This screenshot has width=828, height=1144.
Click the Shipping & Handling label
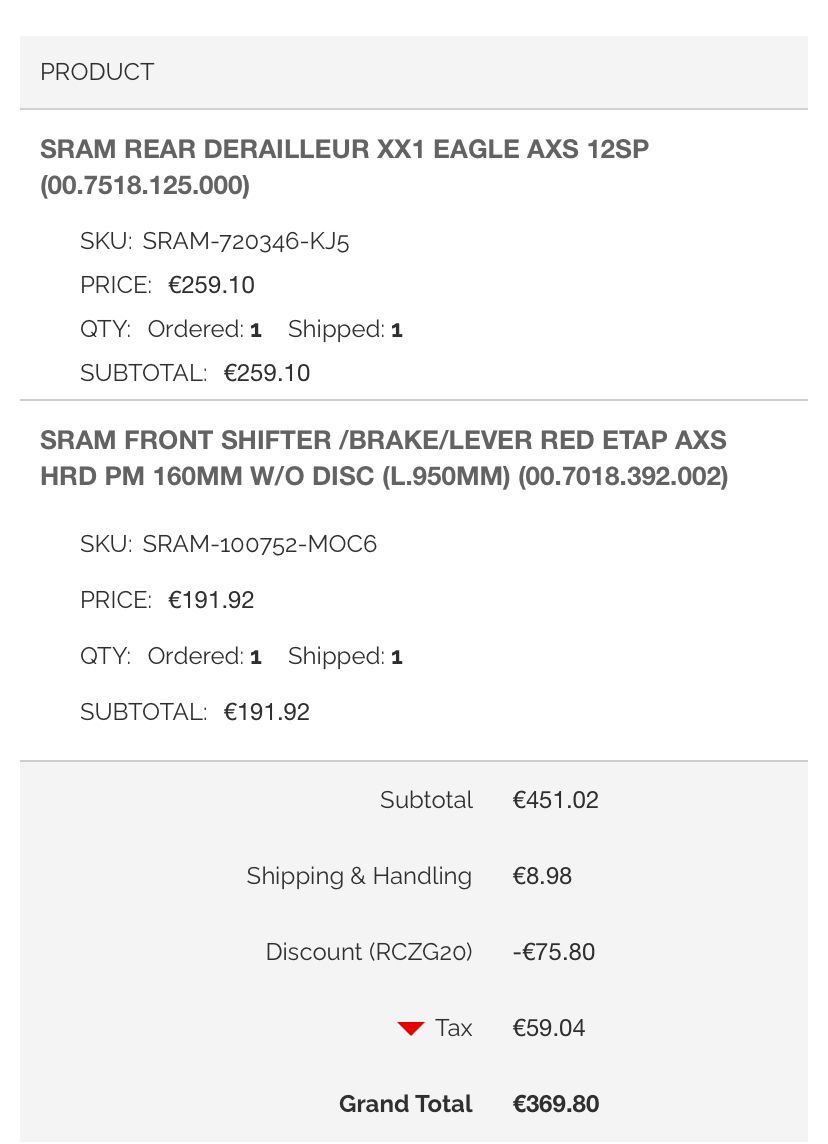tap(359, 877)
